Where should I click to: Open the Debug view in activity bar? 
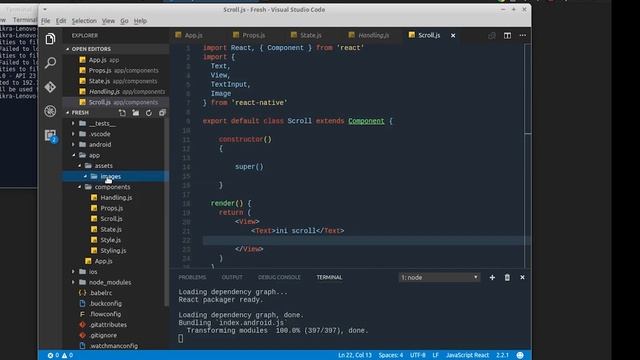pos(50,111)
